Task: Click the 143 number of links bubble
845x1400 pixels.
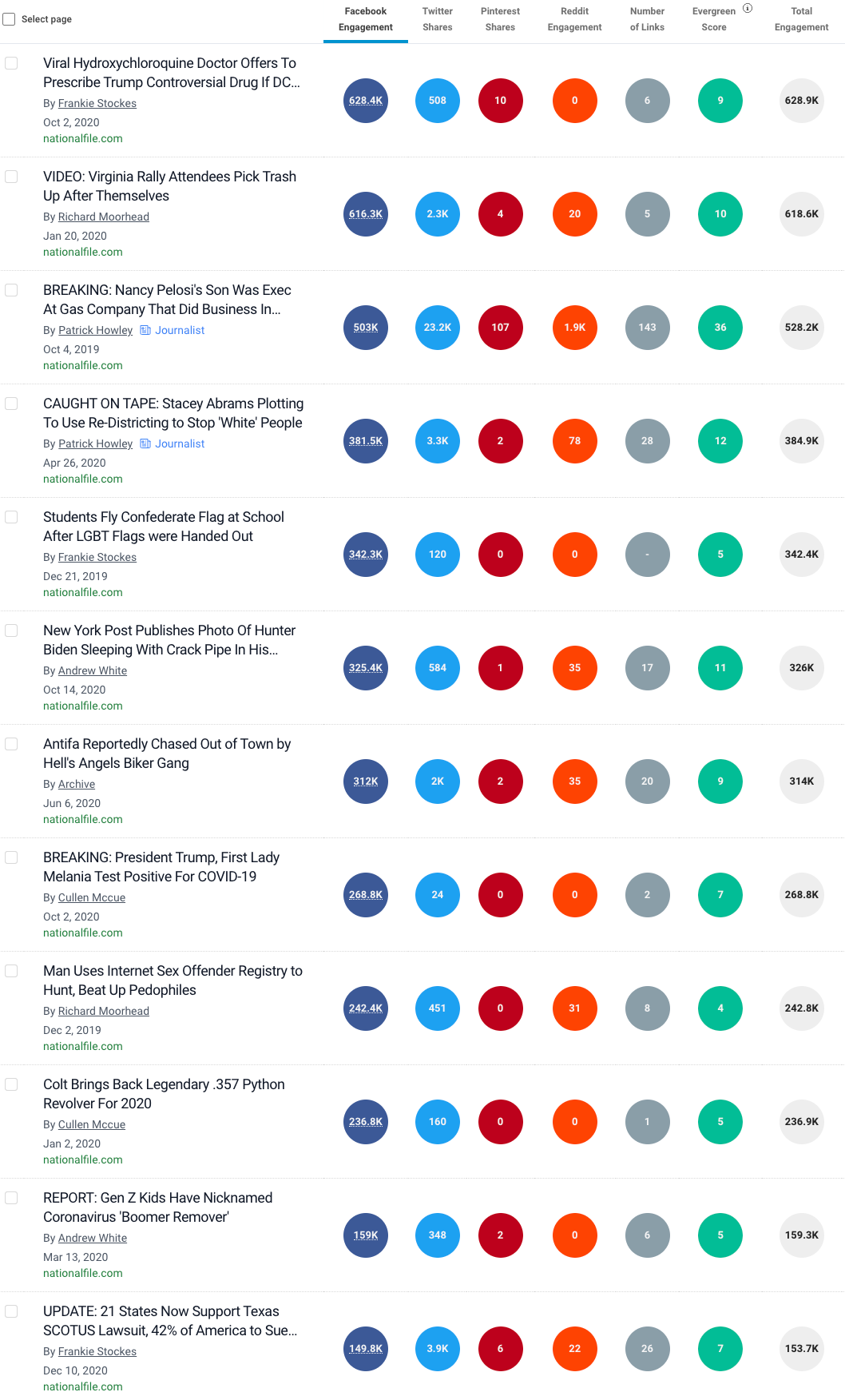Action: pos(647,328)
